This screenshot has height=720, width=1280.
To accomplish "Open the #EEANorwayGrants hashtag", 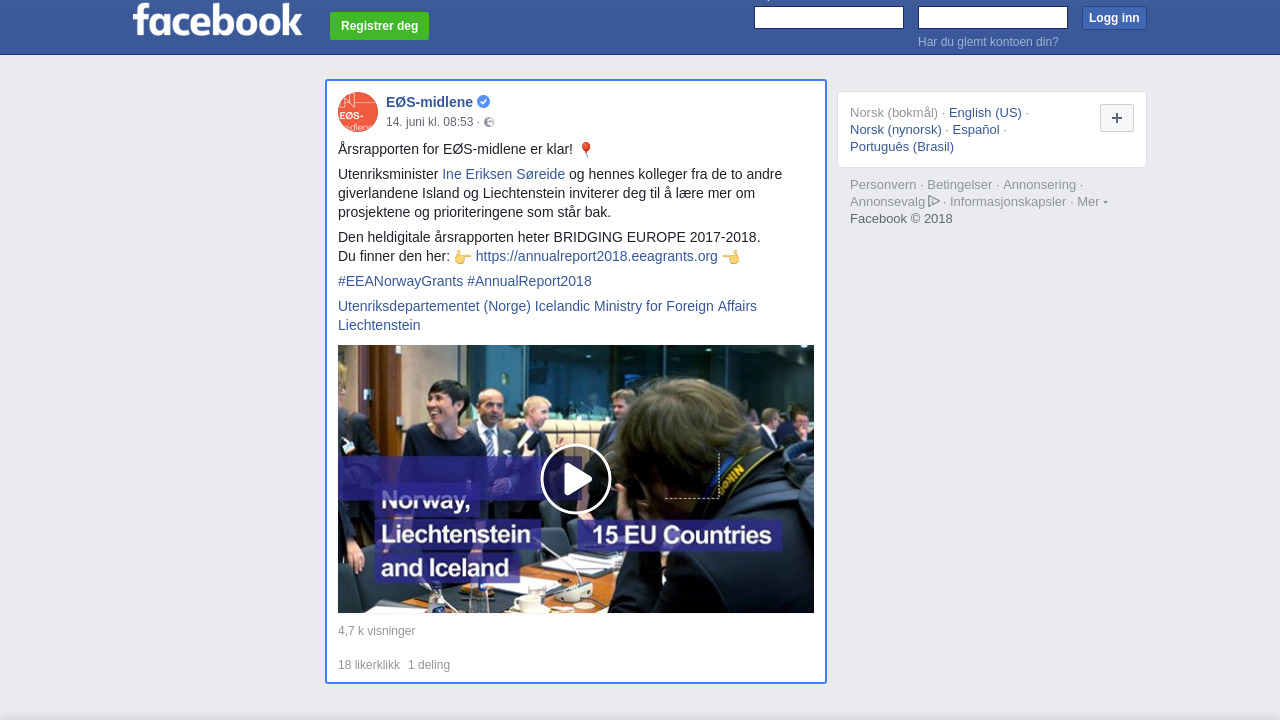I will pos(400,281).
